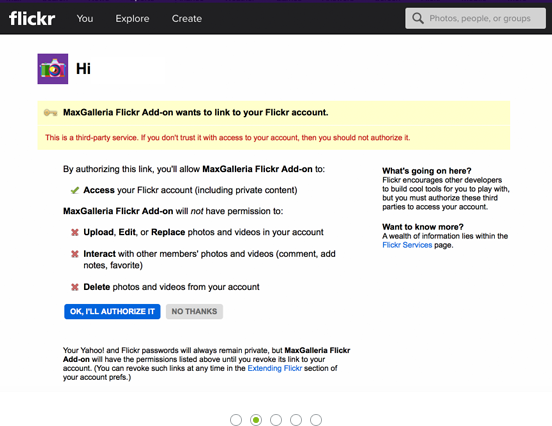Go to the first slide dot
The width and height of the screenshot is (552, 426).
tap(236, 420)
